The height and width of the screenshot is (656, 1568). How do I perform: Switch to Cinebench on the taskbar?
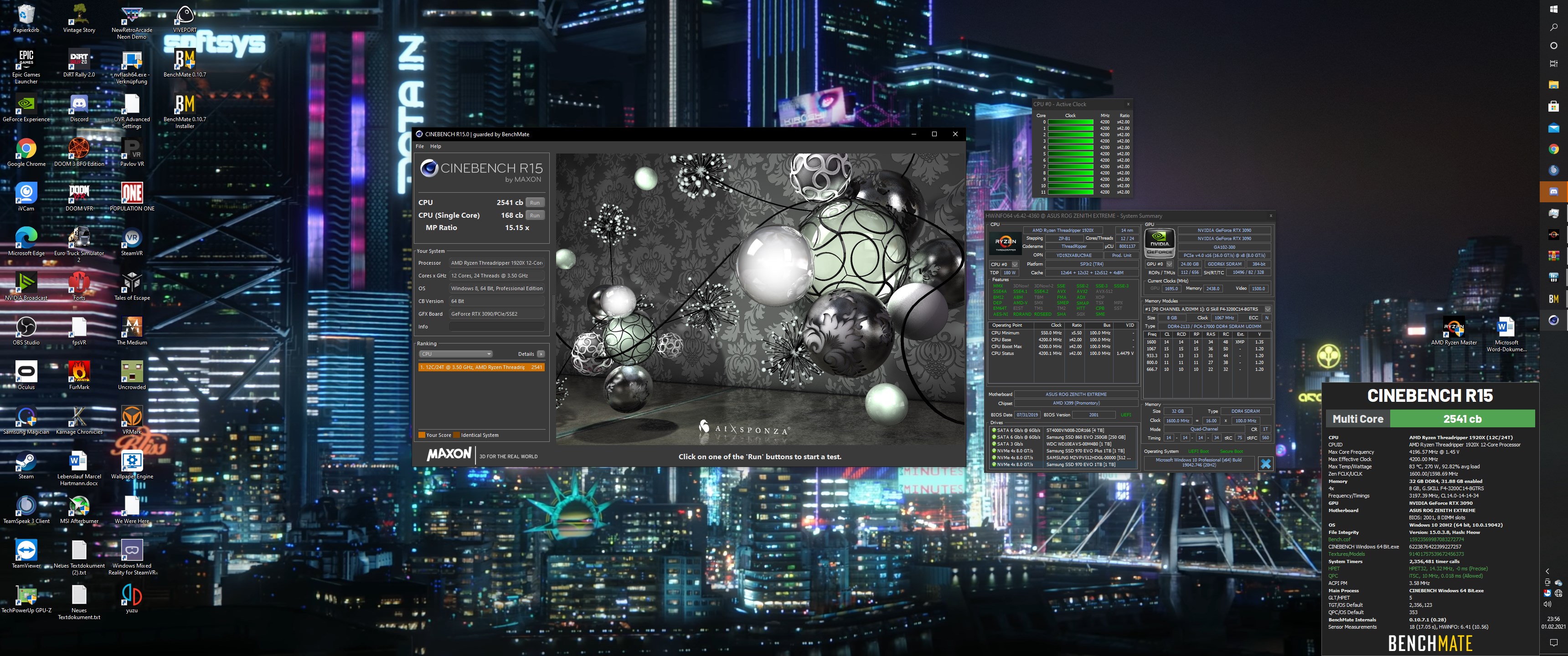(x=1553, y=320)
